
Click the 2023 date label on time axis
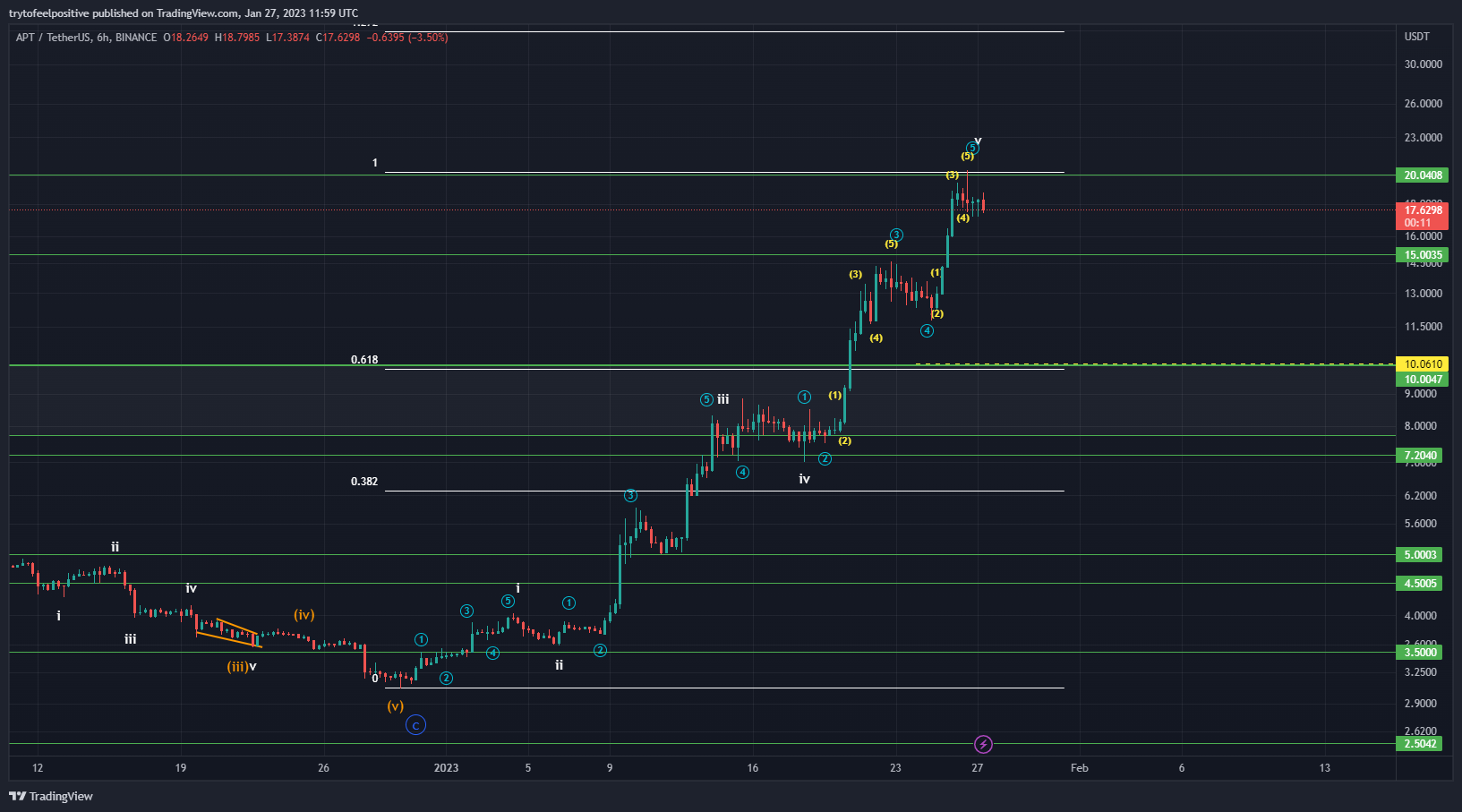pyautogui.click(x=446, y=768)
